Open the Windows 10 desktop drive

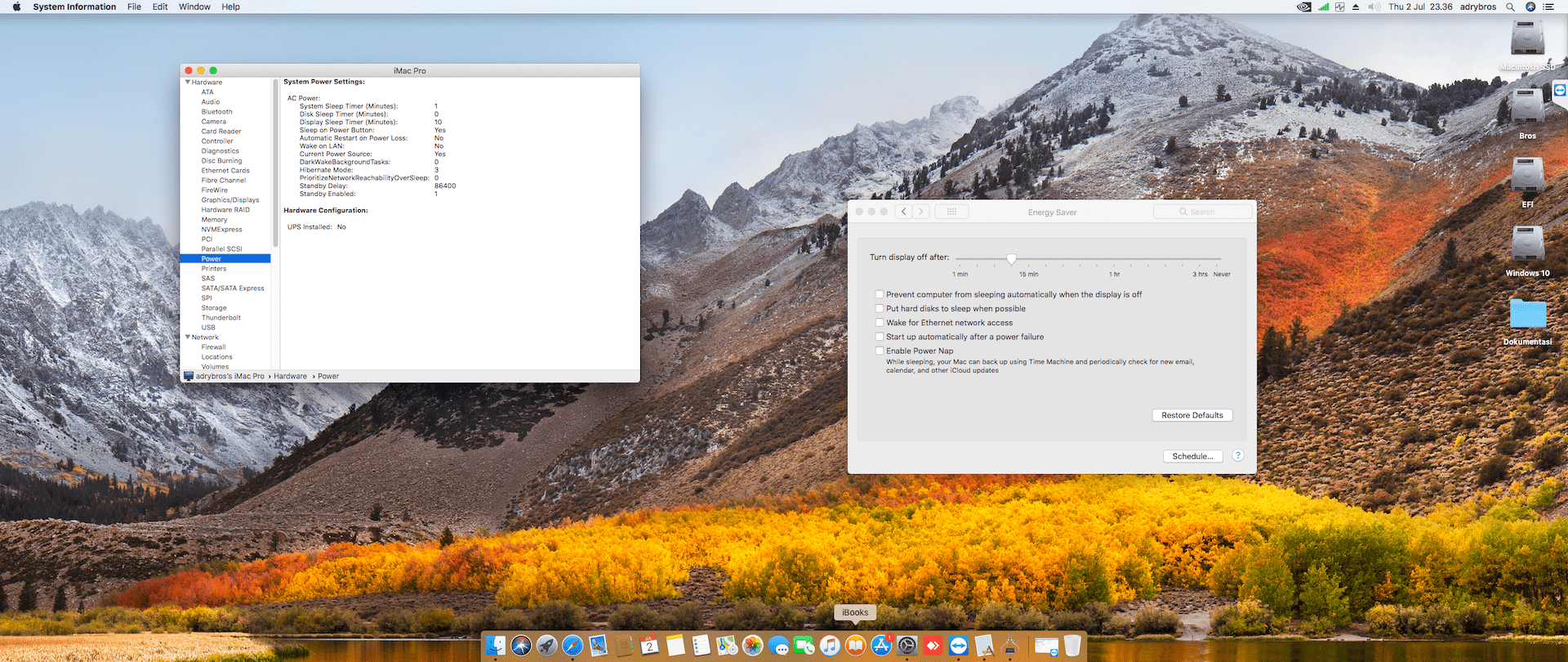1527,244
